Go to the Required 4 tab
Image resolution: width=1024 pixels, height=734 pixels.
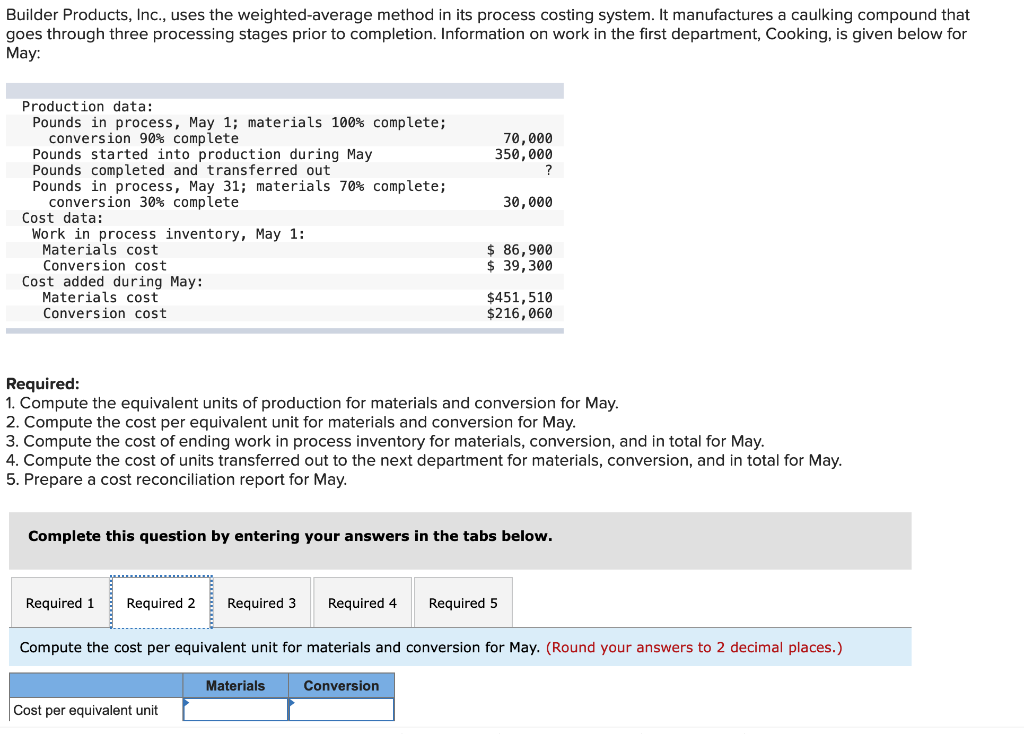pyautogui.click(x=362, y=603)
